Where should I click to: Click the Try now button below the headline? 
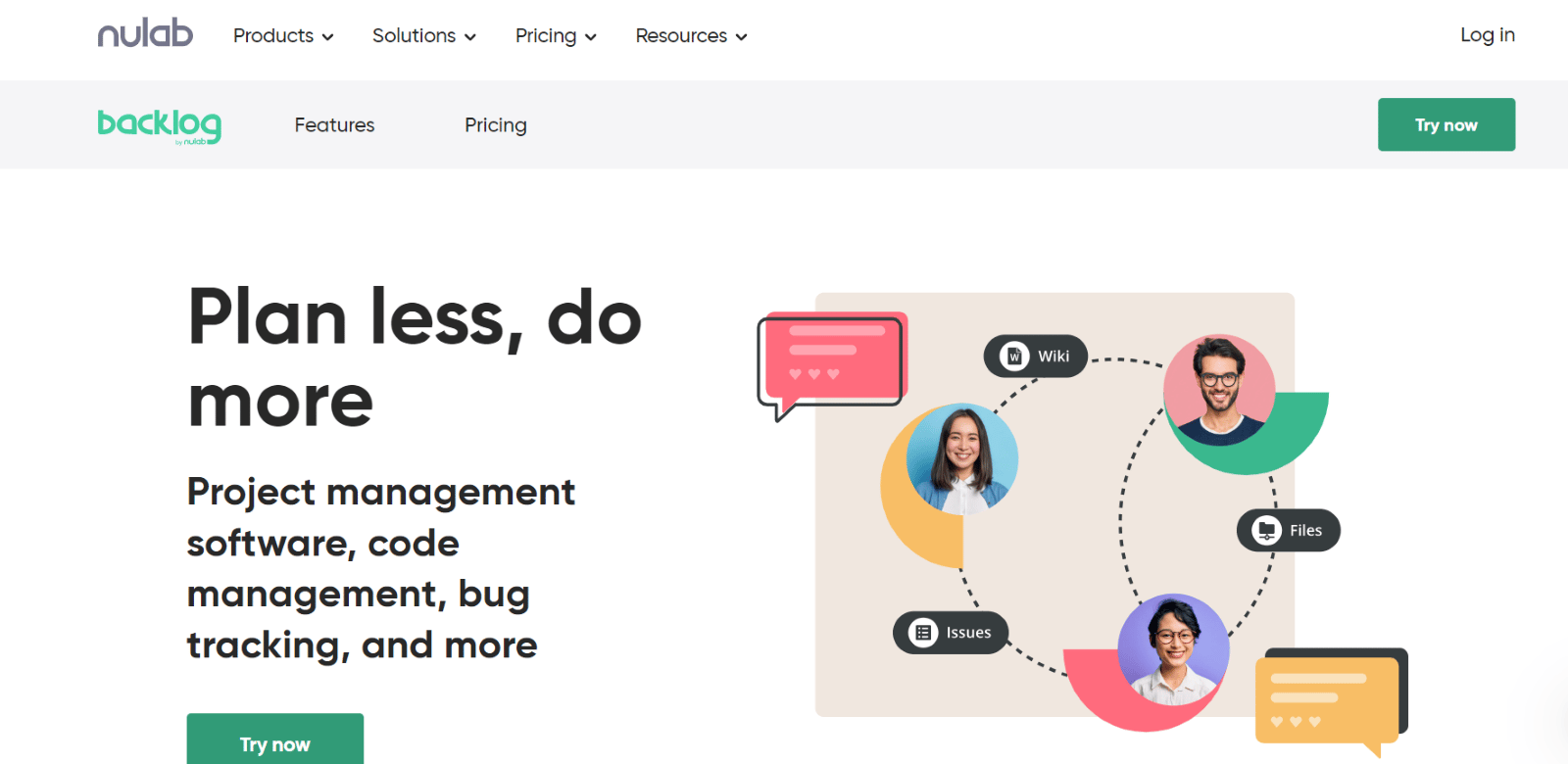[x=275, y=740]
